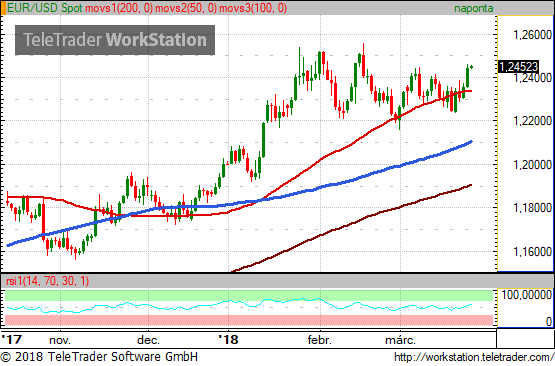The image size is (555, 366).
Task: Select the rsi1(14, 70, 30, 1) indicator label
Action: [47, 281]
